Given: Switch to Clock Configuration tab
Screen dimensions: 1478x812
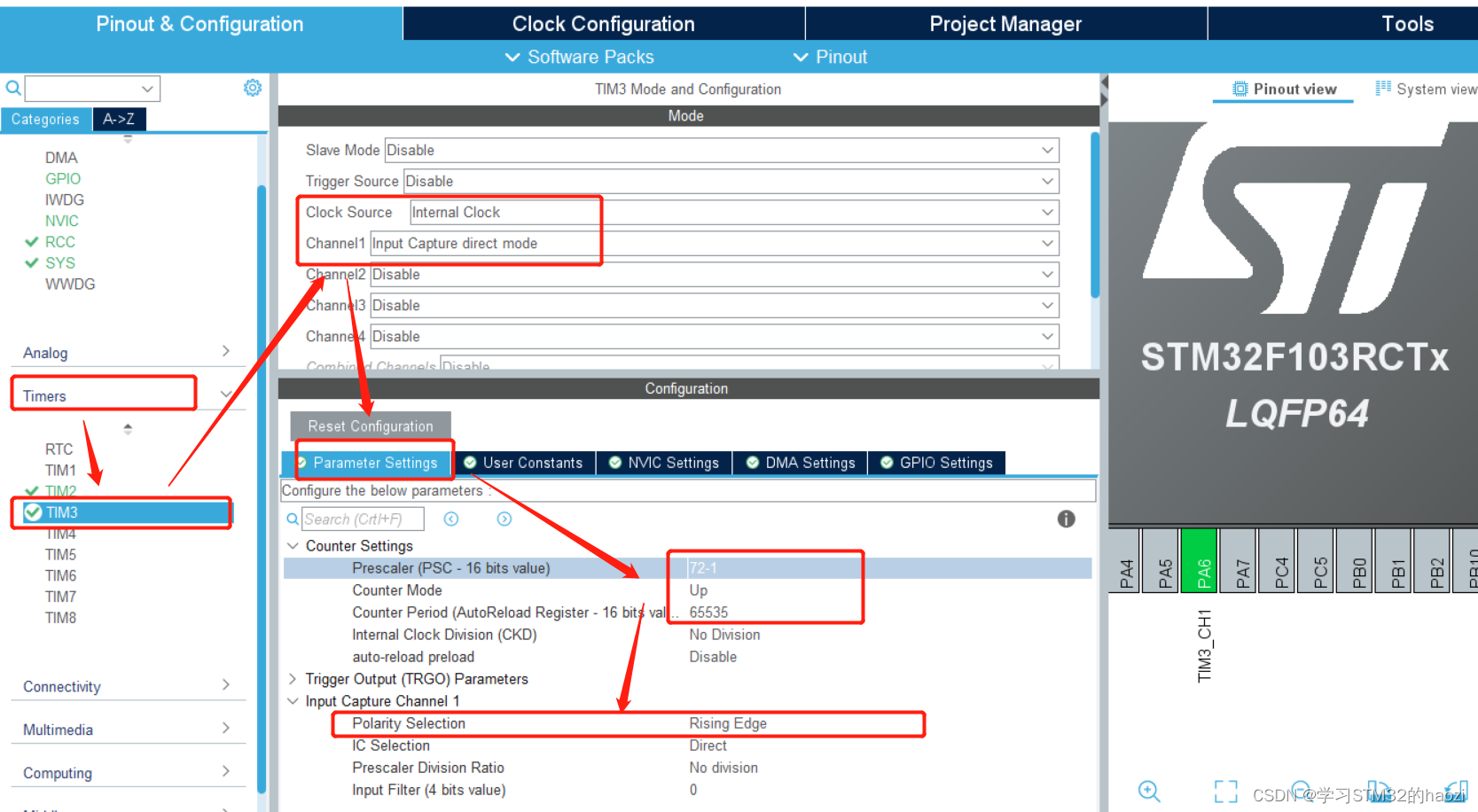Looking at the screenshot, I should tap(604, 24).
